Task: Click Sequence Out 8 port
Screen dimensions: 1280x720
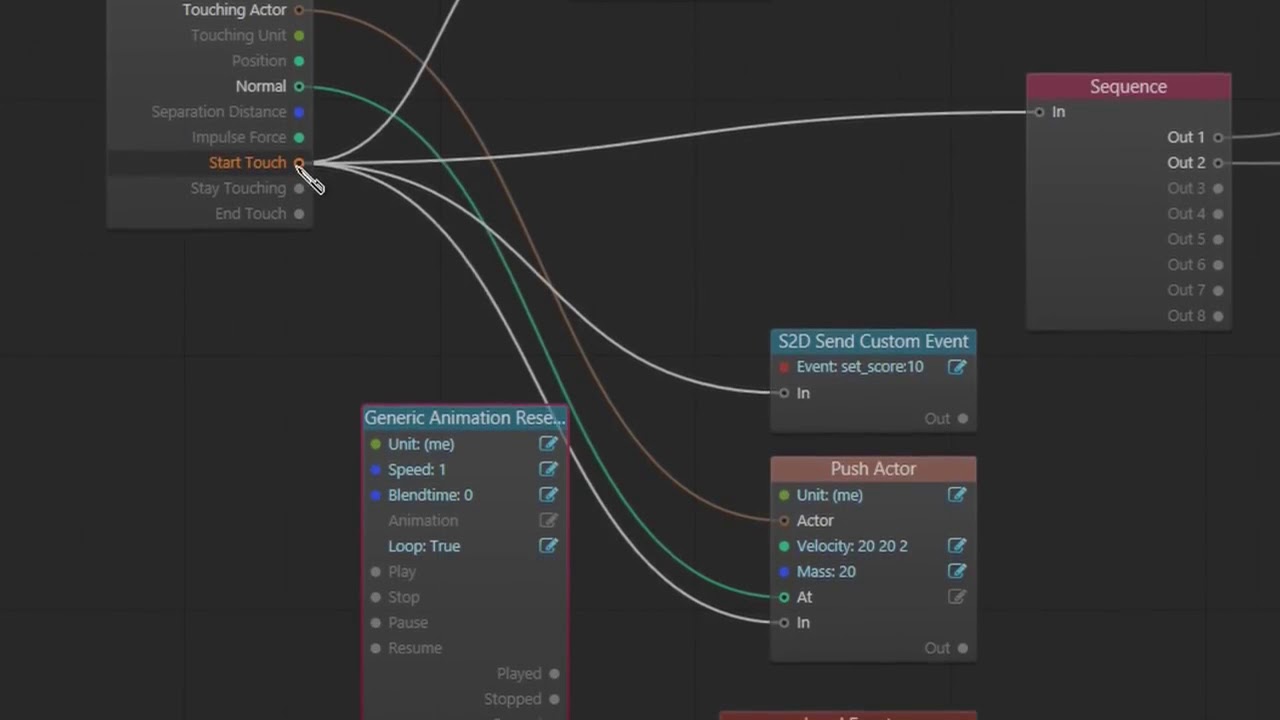Action: pyautogui.click(x=1218, y=316)
